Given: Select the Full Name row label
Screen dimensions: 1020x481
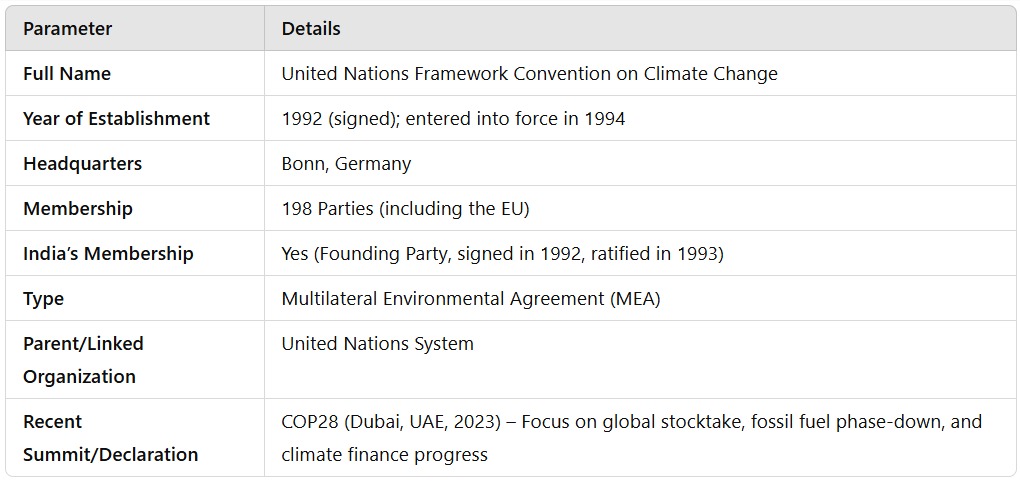Looking at the screenshot, I should point(67,74).
